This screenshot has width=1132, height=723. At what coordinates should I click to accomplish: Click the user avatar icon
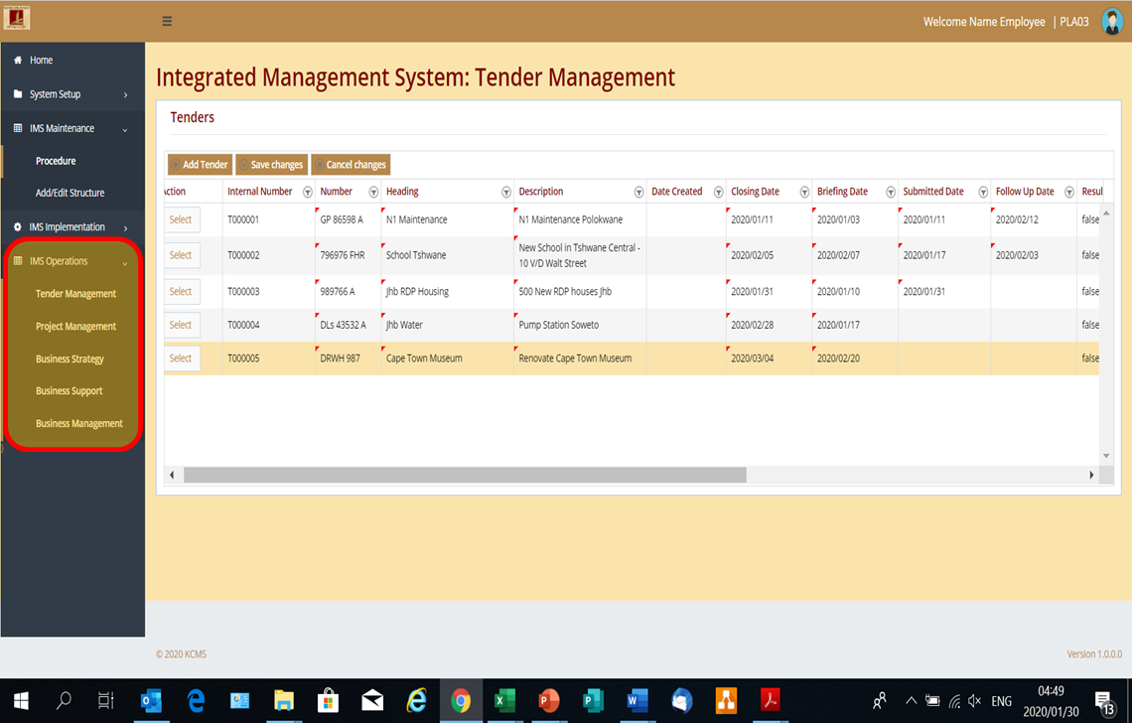(x=1112, y=22)
